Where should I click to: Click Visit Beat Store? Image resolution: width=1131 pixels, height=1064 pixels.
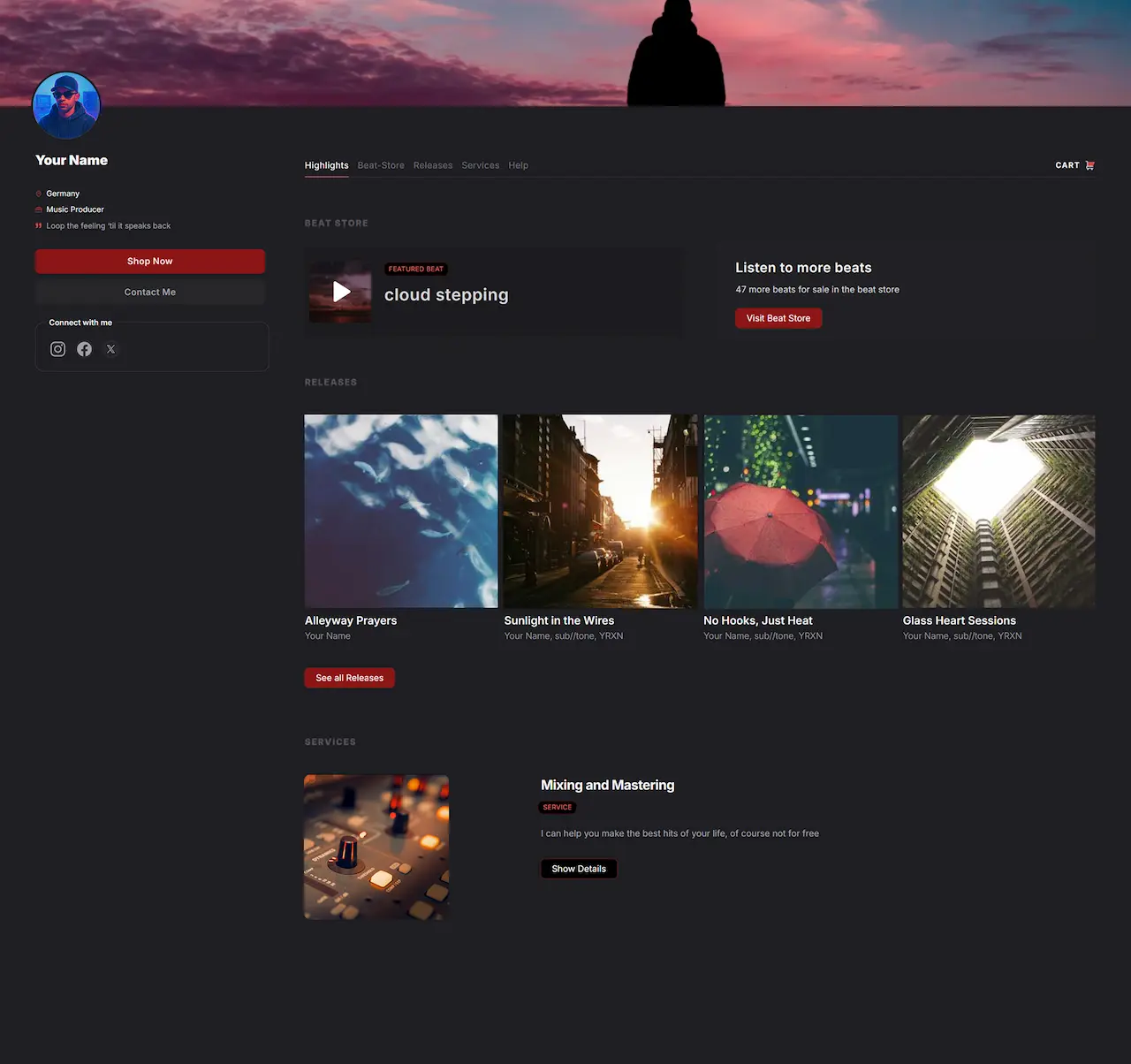point(778,318)
